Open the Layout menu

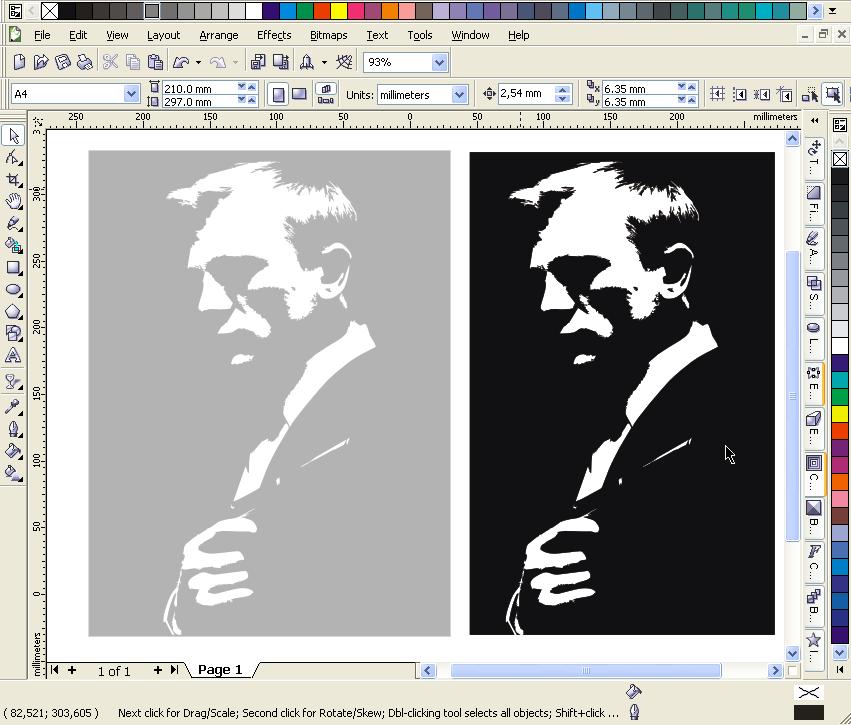tap(163, 35)
